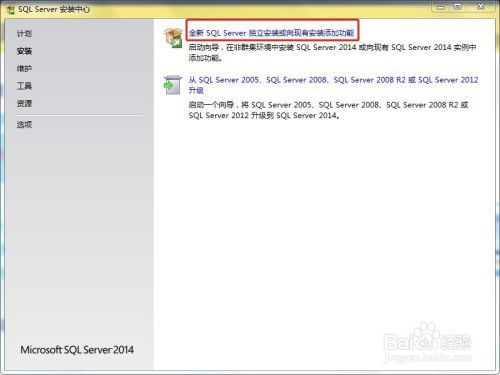Open the 维护 sidebar page
The height and width of the screenshot is (375, 500).
coord(24,69)
